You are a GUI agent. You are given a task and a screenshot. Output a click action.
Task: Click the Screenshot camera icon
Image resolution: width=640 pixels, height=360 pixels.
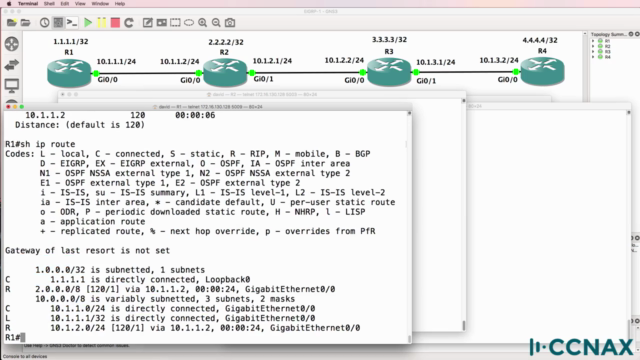coord(230,22)
